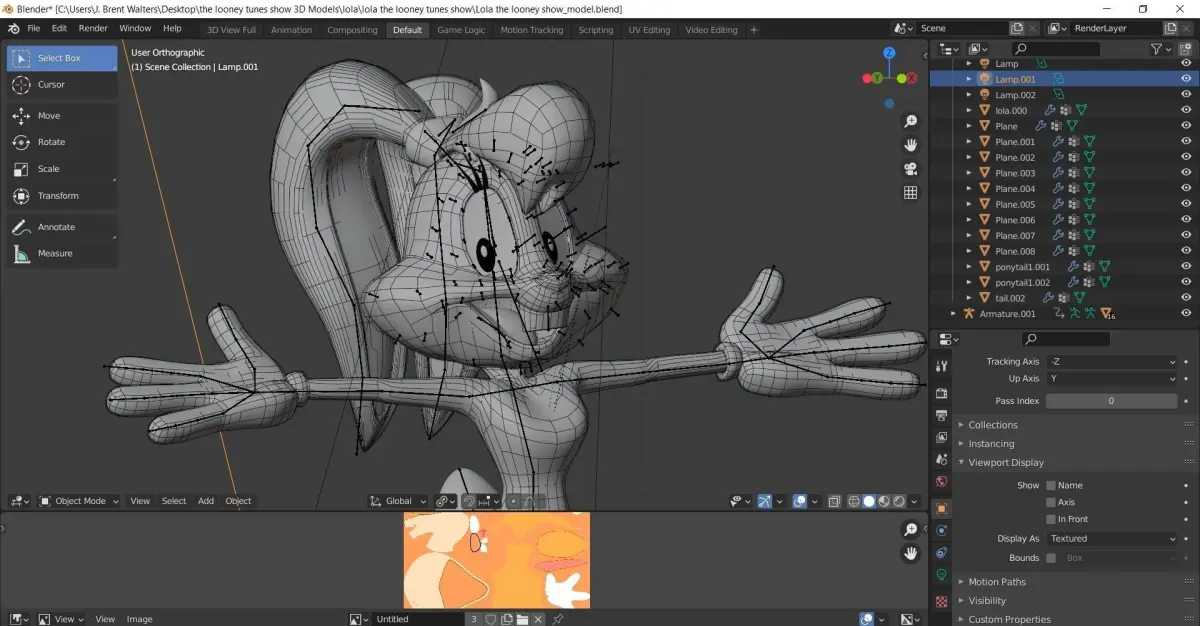
Task: Open the Render menu
Action: point(93,29)
